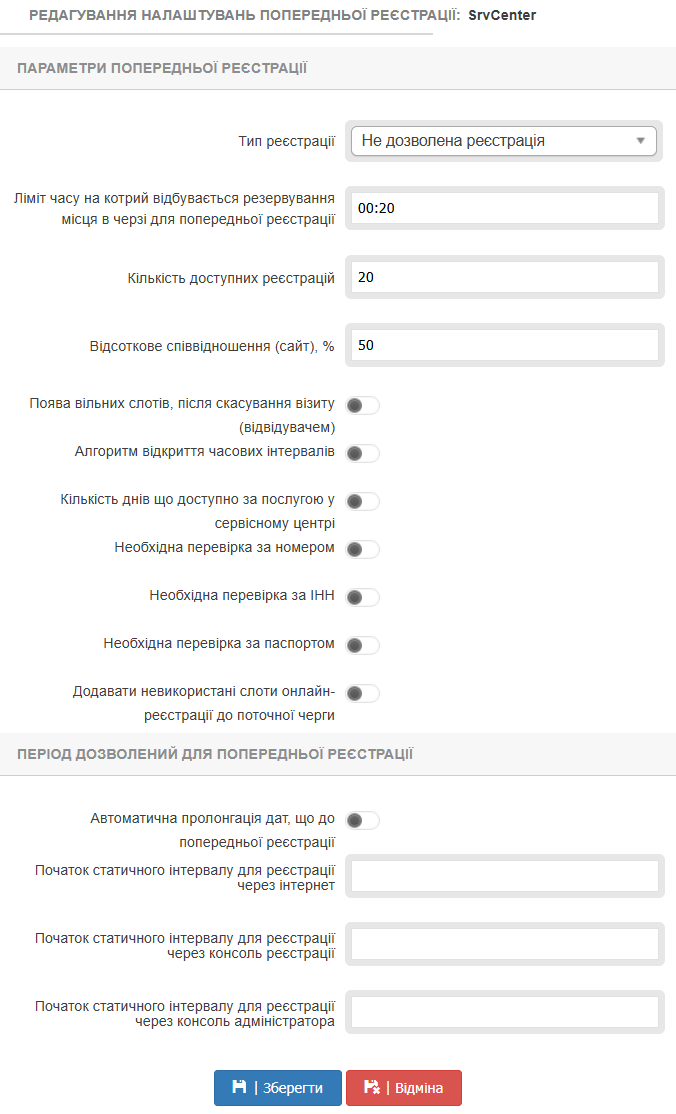Enable Алгоритм відкриття часових інтервалів switch
The width and height of the screenshot is (676, 1114).
pos(362,453)
